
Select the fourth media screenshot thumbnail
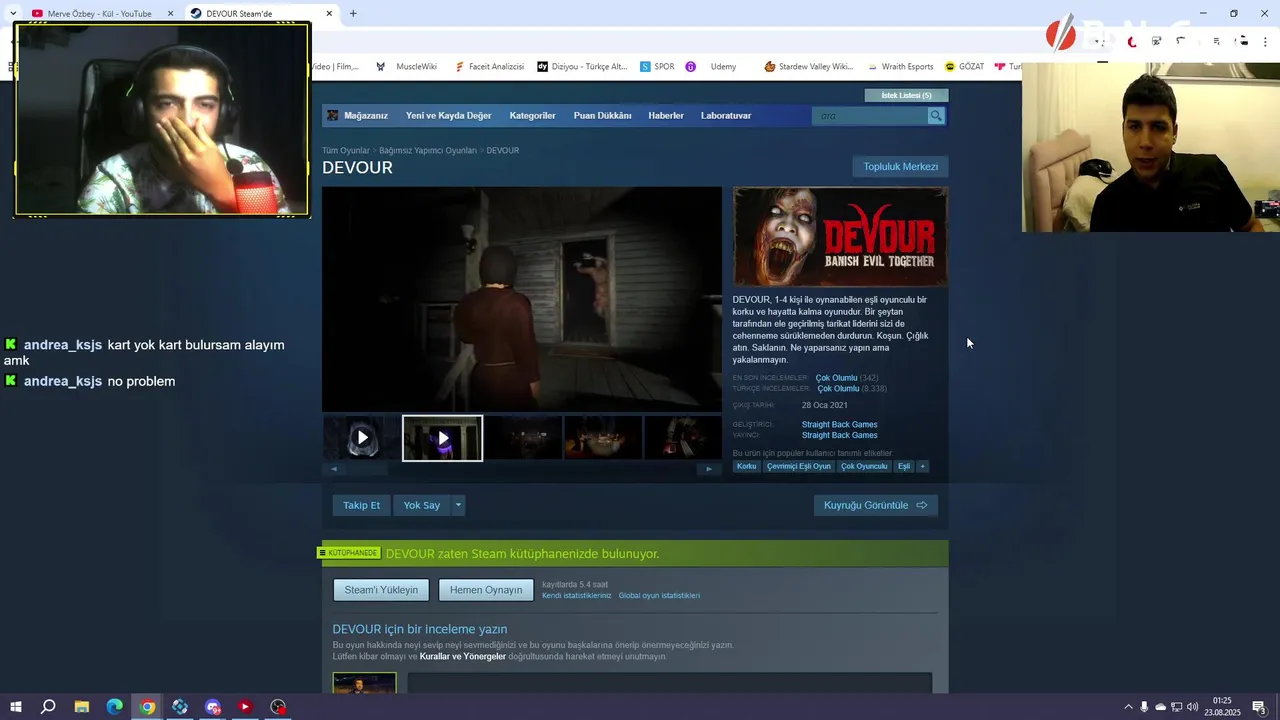603,438
